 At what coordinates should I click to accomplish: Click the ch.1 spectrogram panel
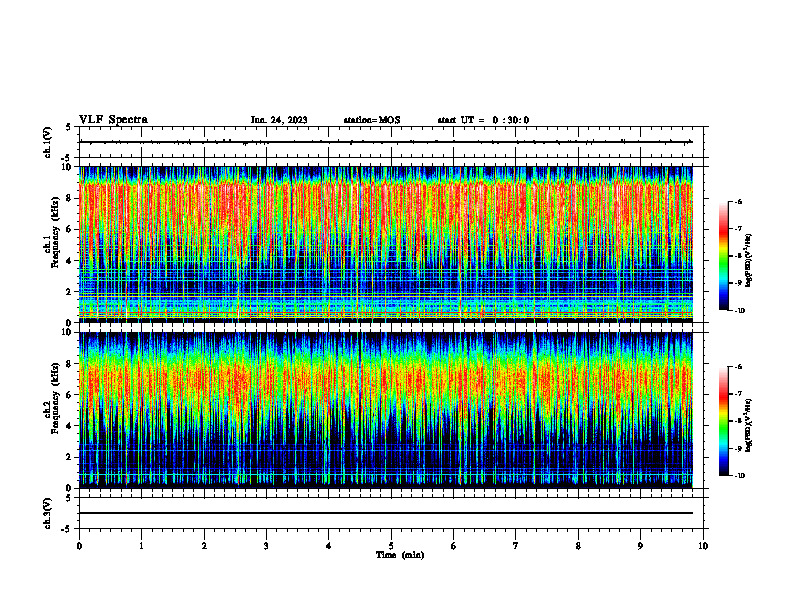[385, 244]
